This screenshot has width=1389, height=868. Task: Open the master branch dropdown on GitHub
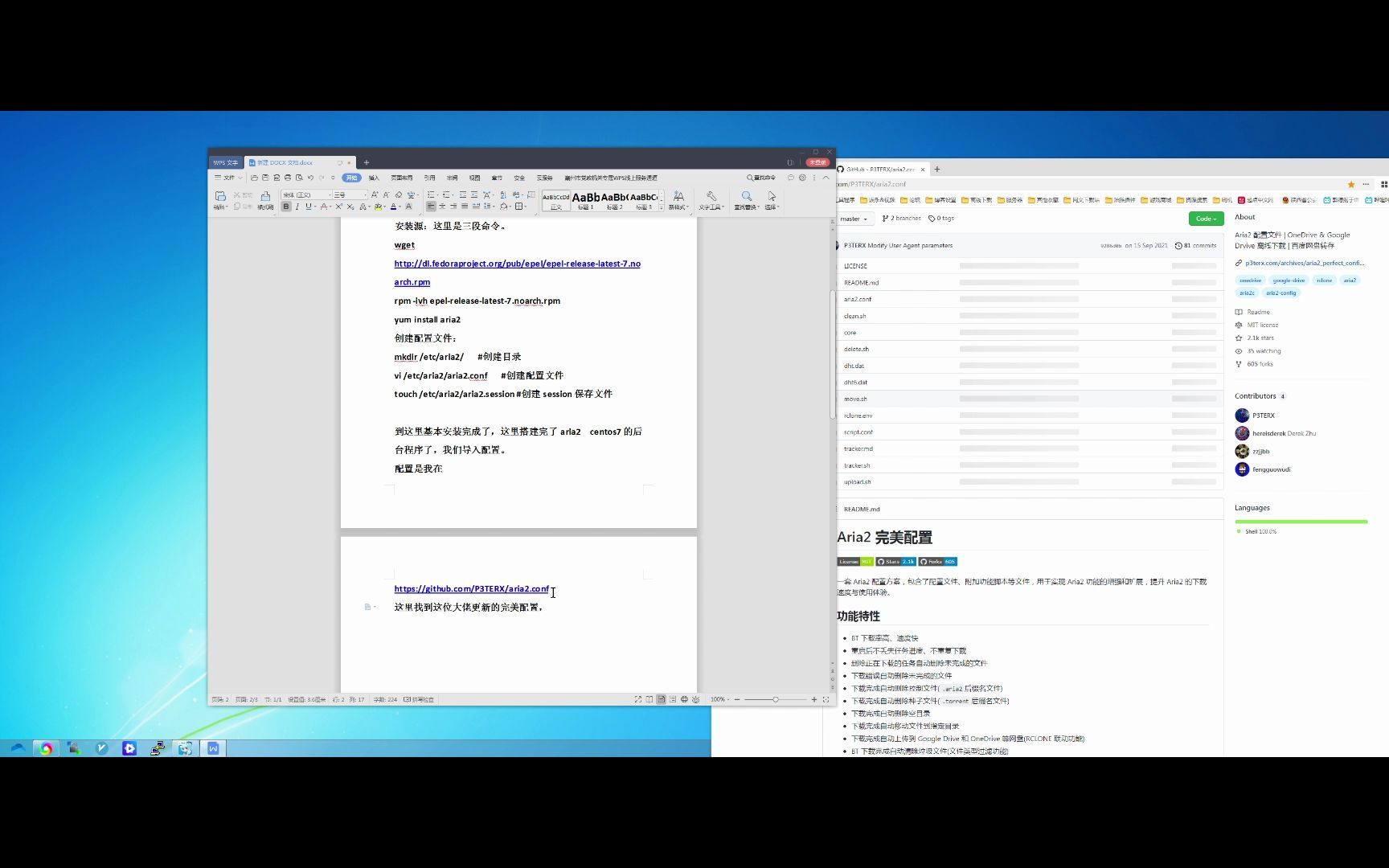pyautogui.click(x=854, y=218)
